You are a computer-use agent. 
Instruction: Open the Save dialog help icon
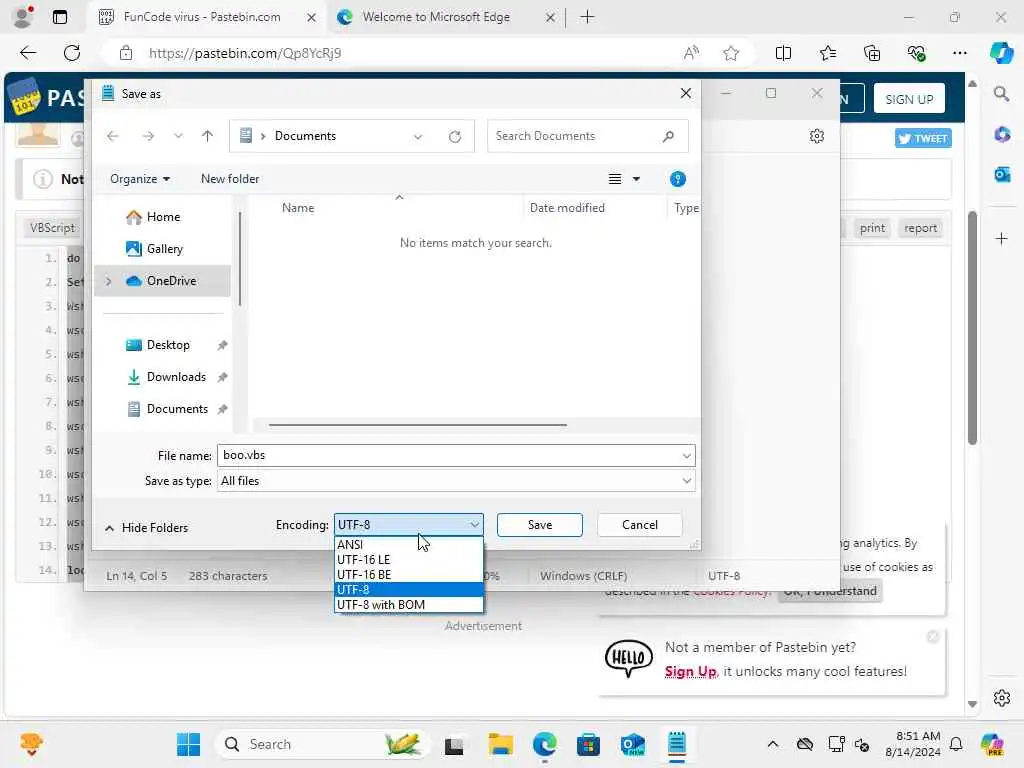[x=677, y=179]
